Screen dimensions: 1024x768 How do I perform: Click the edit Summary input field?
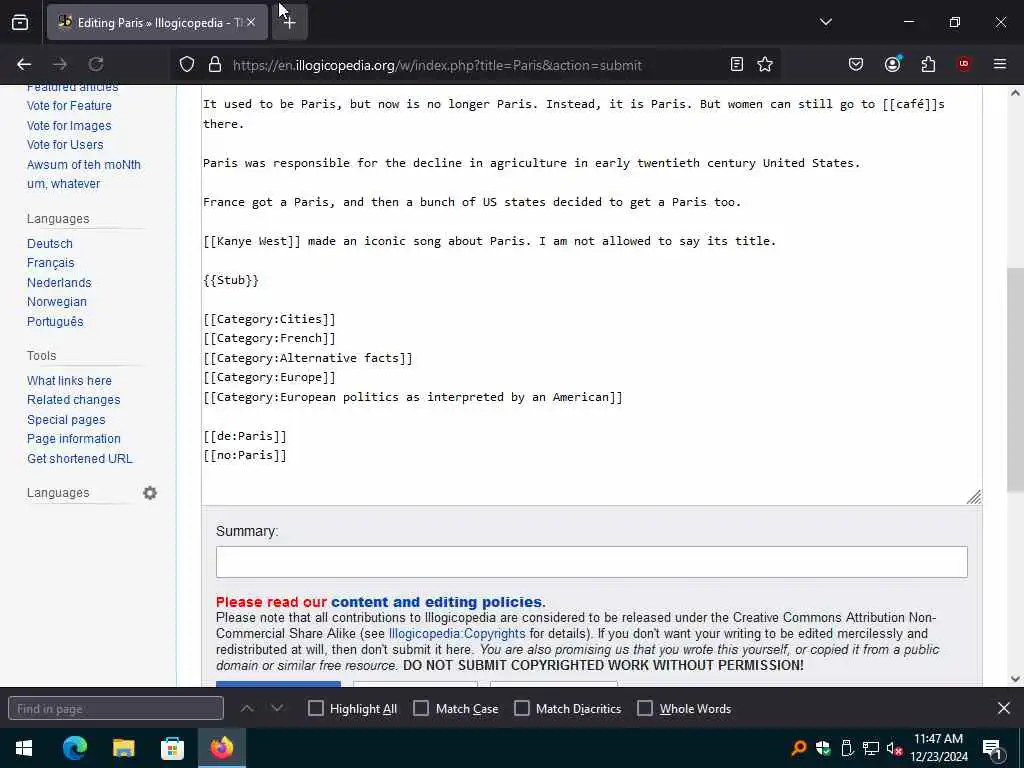click(x=592, y=562)
